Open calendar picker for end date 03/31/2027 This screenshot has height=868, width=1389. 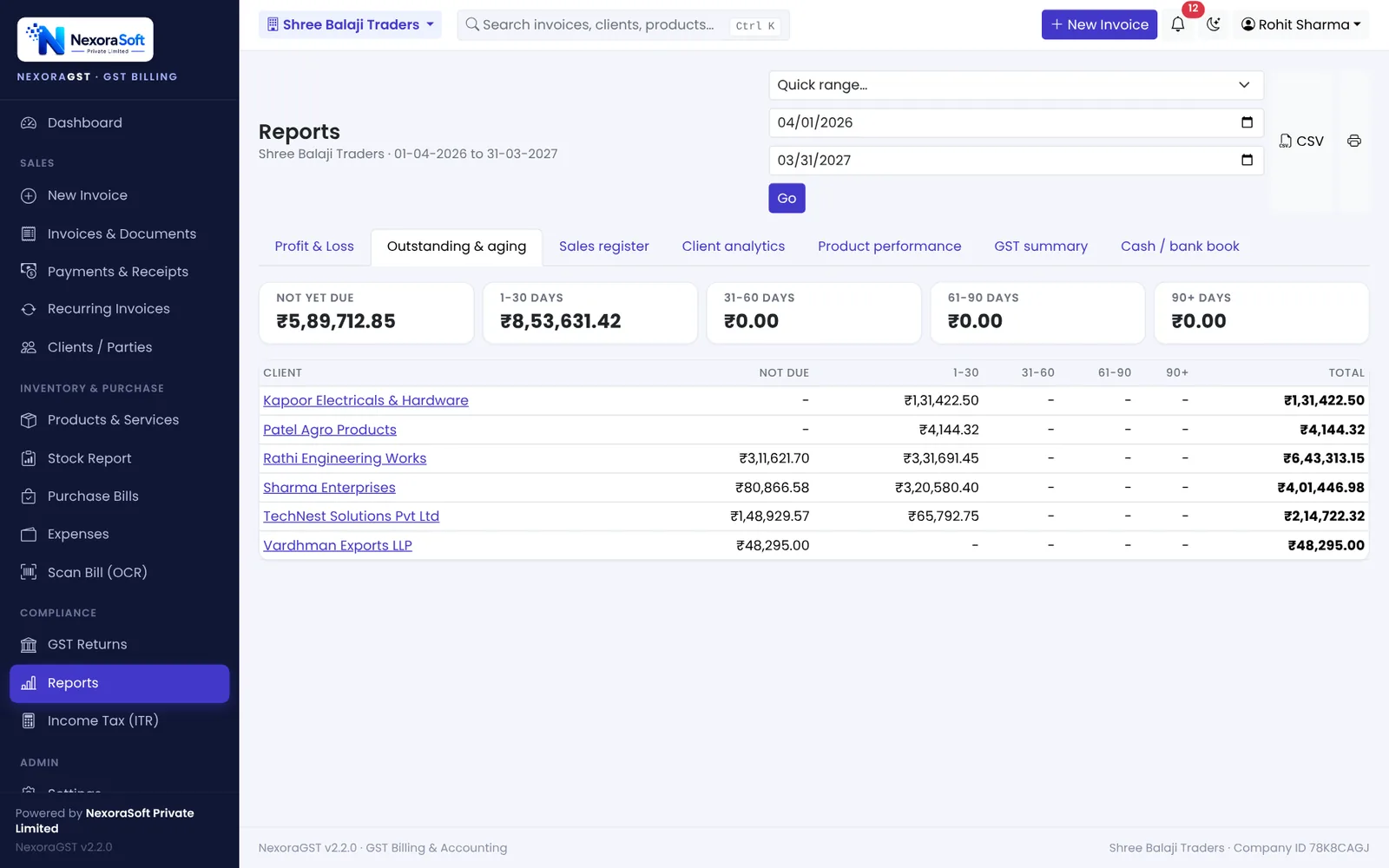1247,160
